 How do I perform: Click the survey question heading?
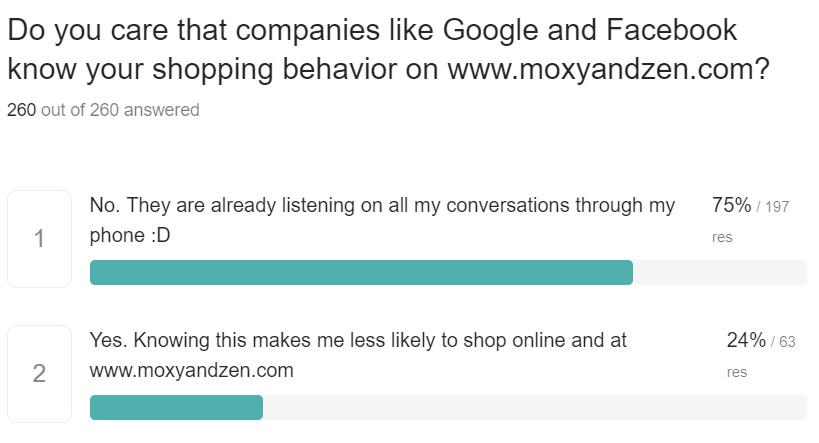pyautogui.click(x=388, y=49)
